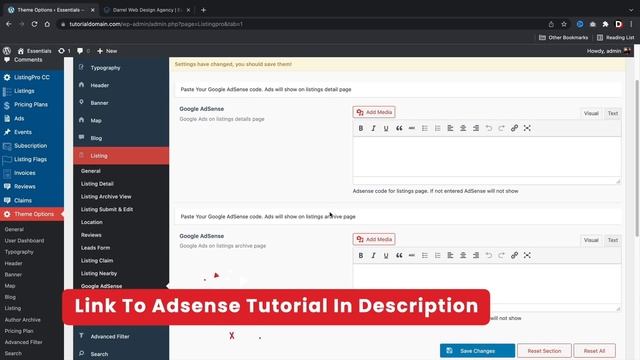This screenshot has height=360, width=640.
Task: Open Header theme options section
Action: (x=121, y=85)
